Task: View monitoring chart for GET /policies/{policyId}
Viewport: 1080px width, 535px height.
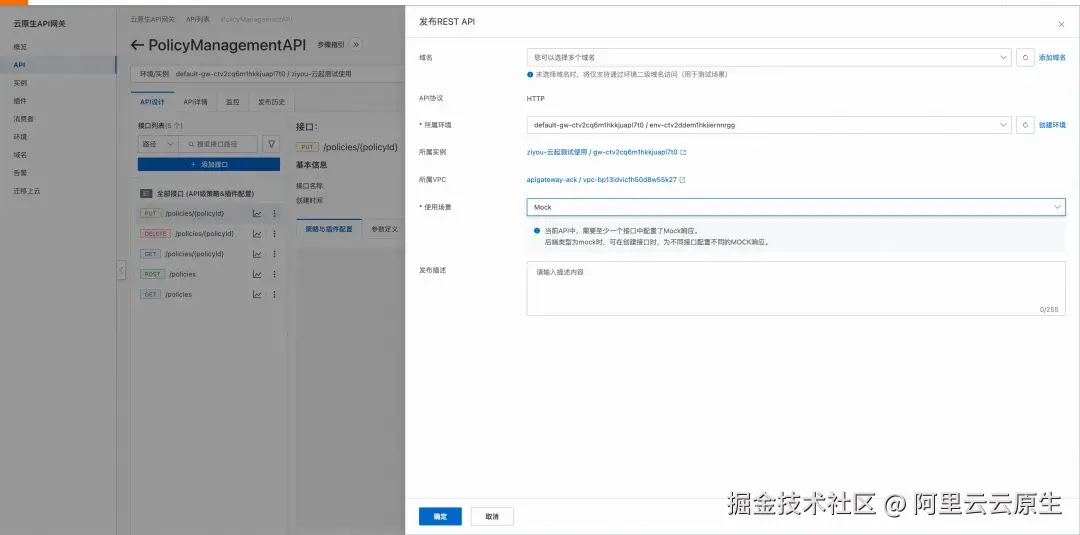Action: [257, 254]
